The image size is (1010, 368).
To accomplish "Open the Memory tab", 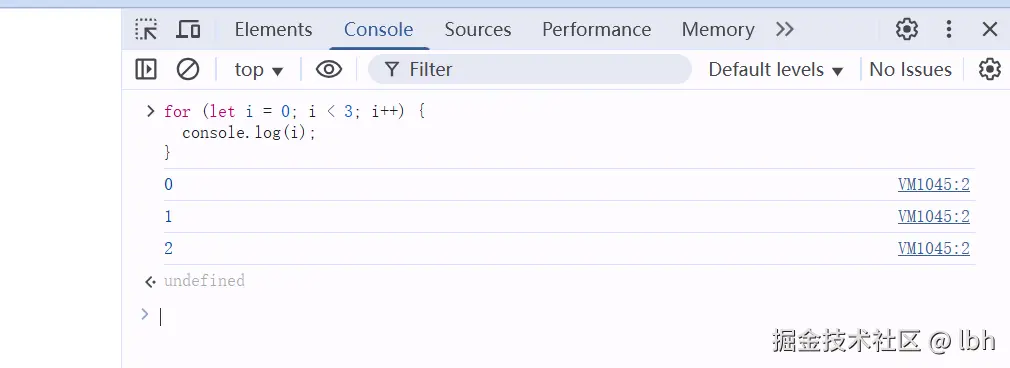I will [x=718, y=29].
